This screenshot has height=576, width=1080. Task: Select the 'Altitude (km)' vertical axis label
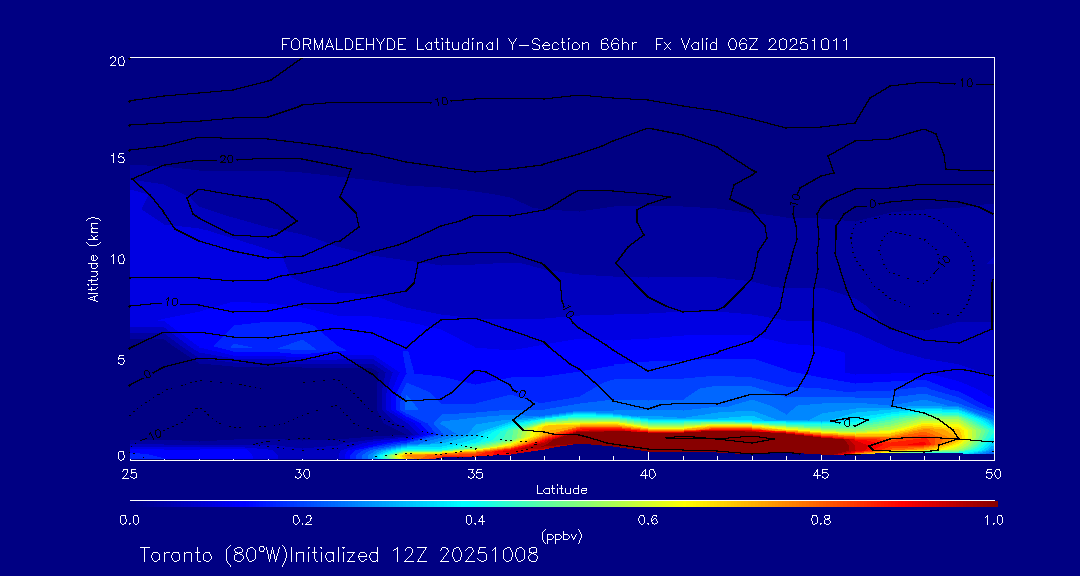[x=94, y=258]
